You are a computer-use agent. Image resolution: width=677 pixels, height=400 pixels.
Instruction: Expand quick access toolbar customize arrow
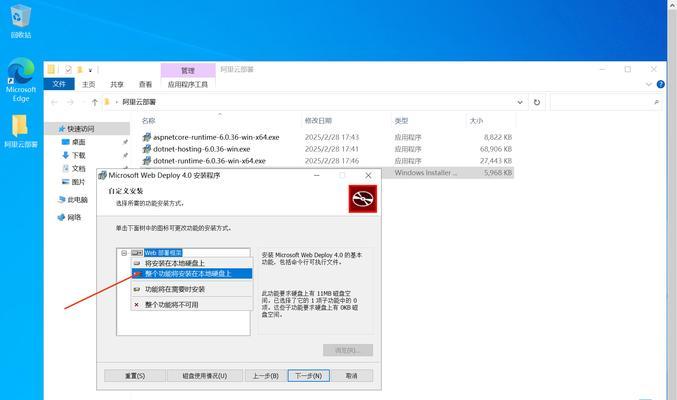coord(90,70)
